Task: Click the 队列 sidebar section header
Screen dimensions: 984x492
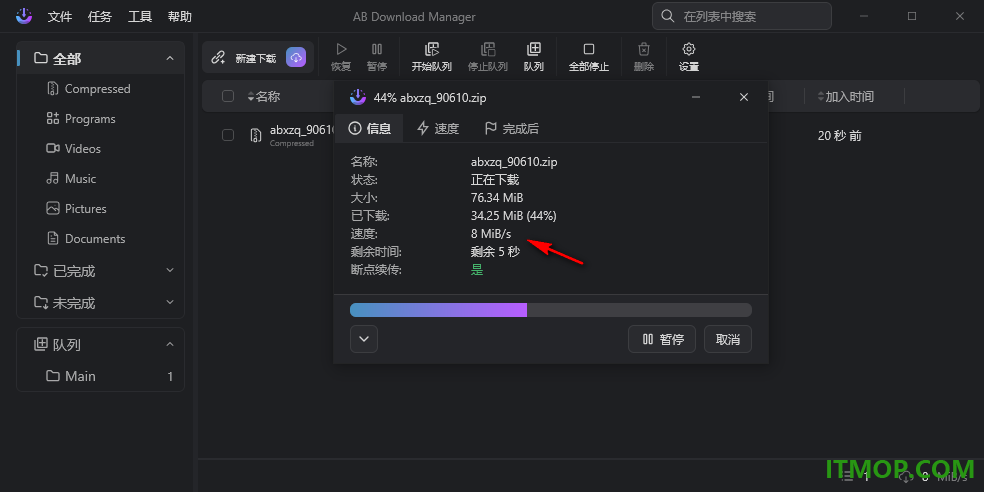Action: (100, 345)
